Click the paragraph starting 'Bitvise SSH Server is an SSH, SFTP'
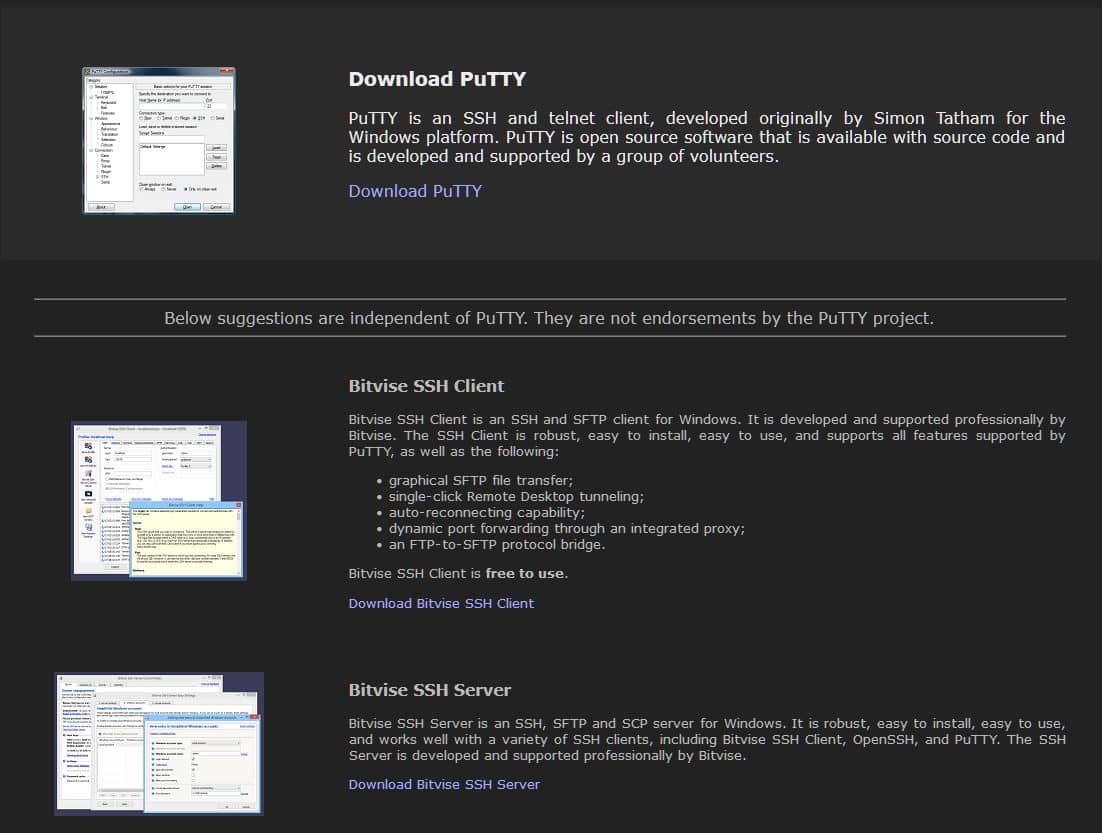This screenshot has width=1102, height=833. pyautogui.click(x=707, y=740)
